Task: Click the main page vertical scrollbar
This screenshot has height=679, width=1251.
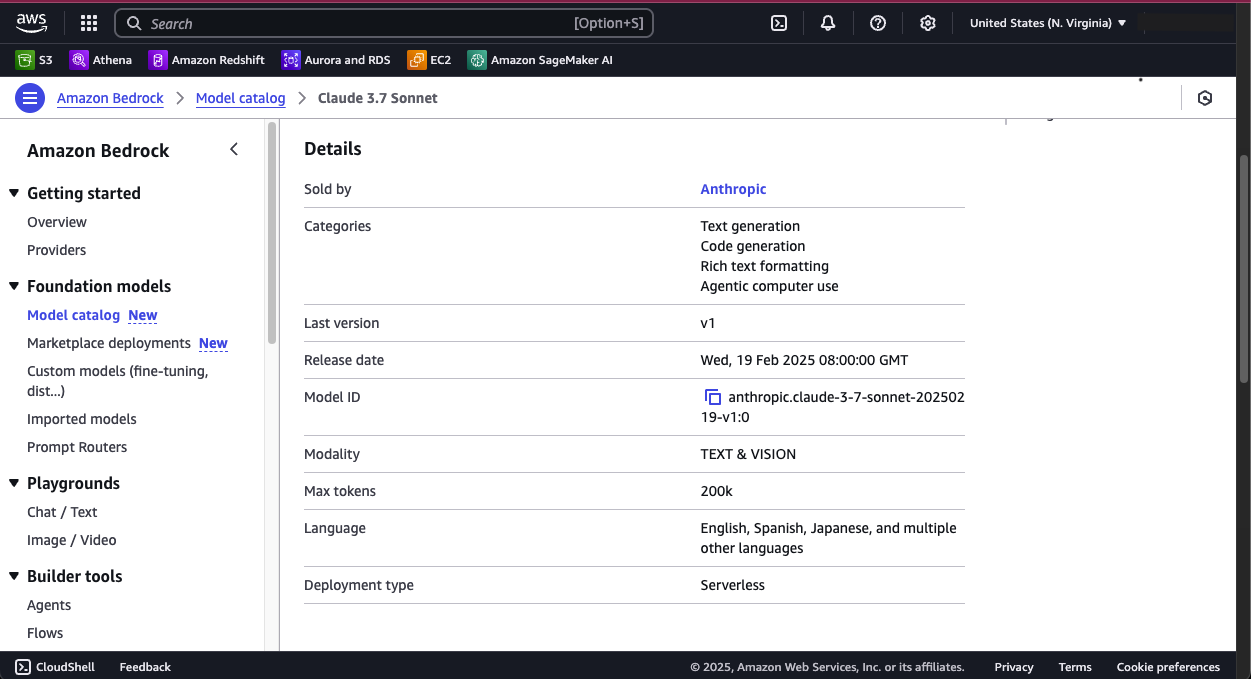Action: click(1243, 268)
